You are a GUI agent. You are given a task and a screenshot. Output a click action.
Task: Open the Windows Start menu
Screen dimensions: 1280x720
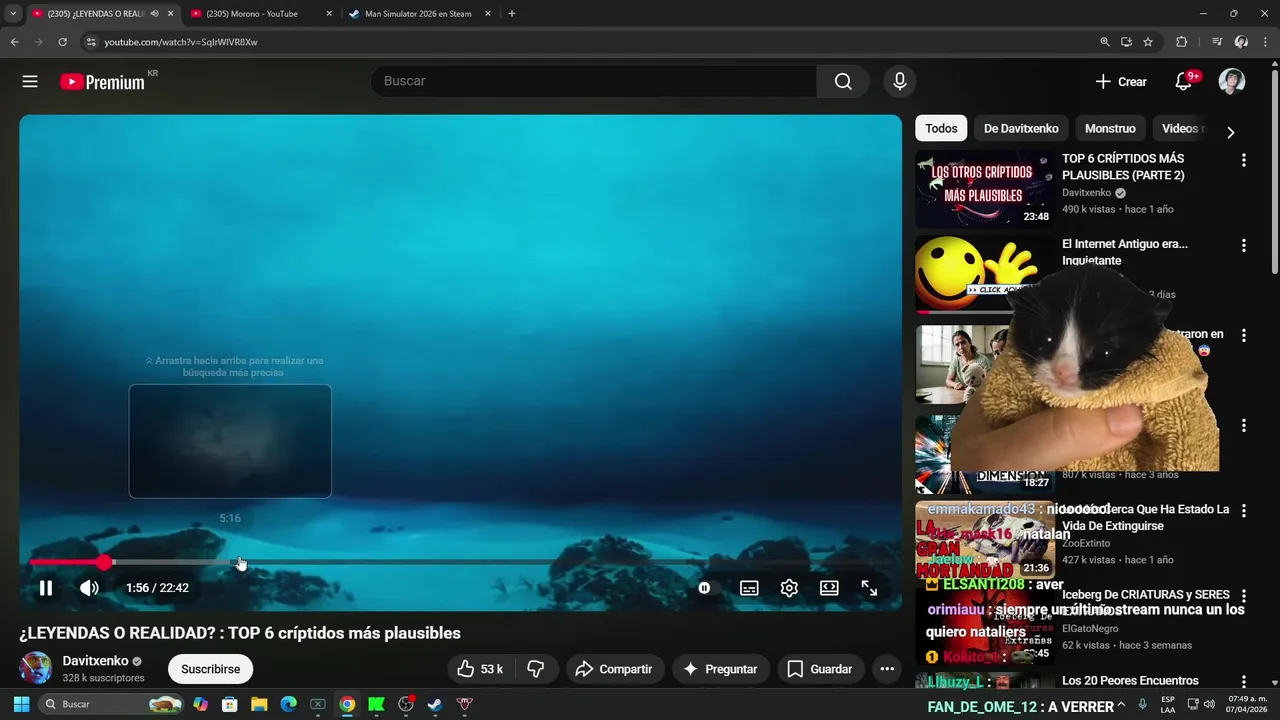pyautogui.click(x=21, y=704)
